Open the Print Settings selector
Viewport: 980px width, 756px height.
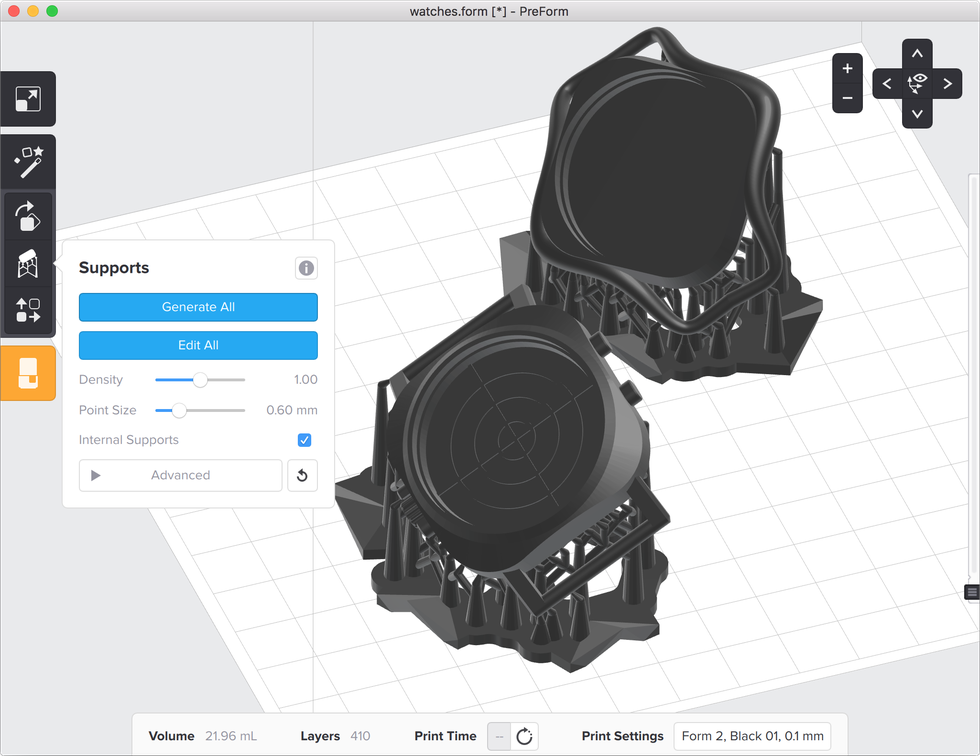[x=752, y=735]
